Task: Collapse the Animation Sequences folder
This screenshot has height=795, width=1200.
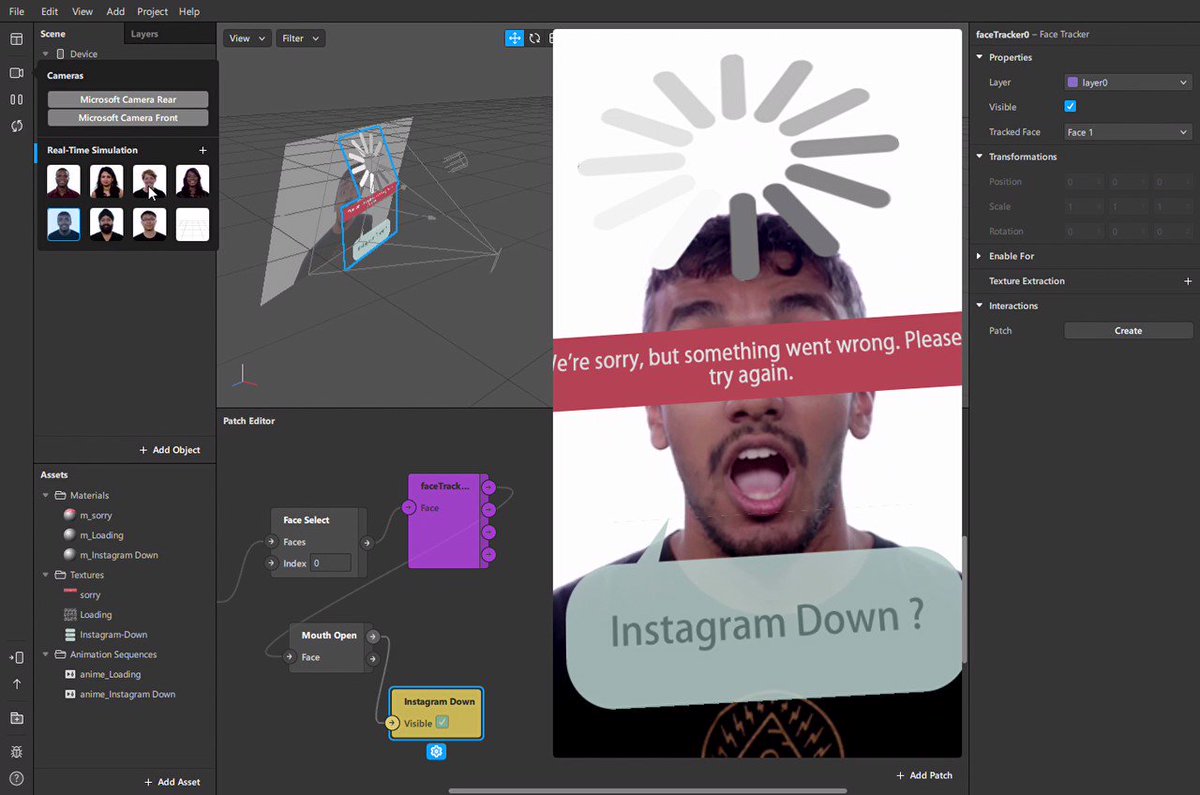Action: [46, 655]
